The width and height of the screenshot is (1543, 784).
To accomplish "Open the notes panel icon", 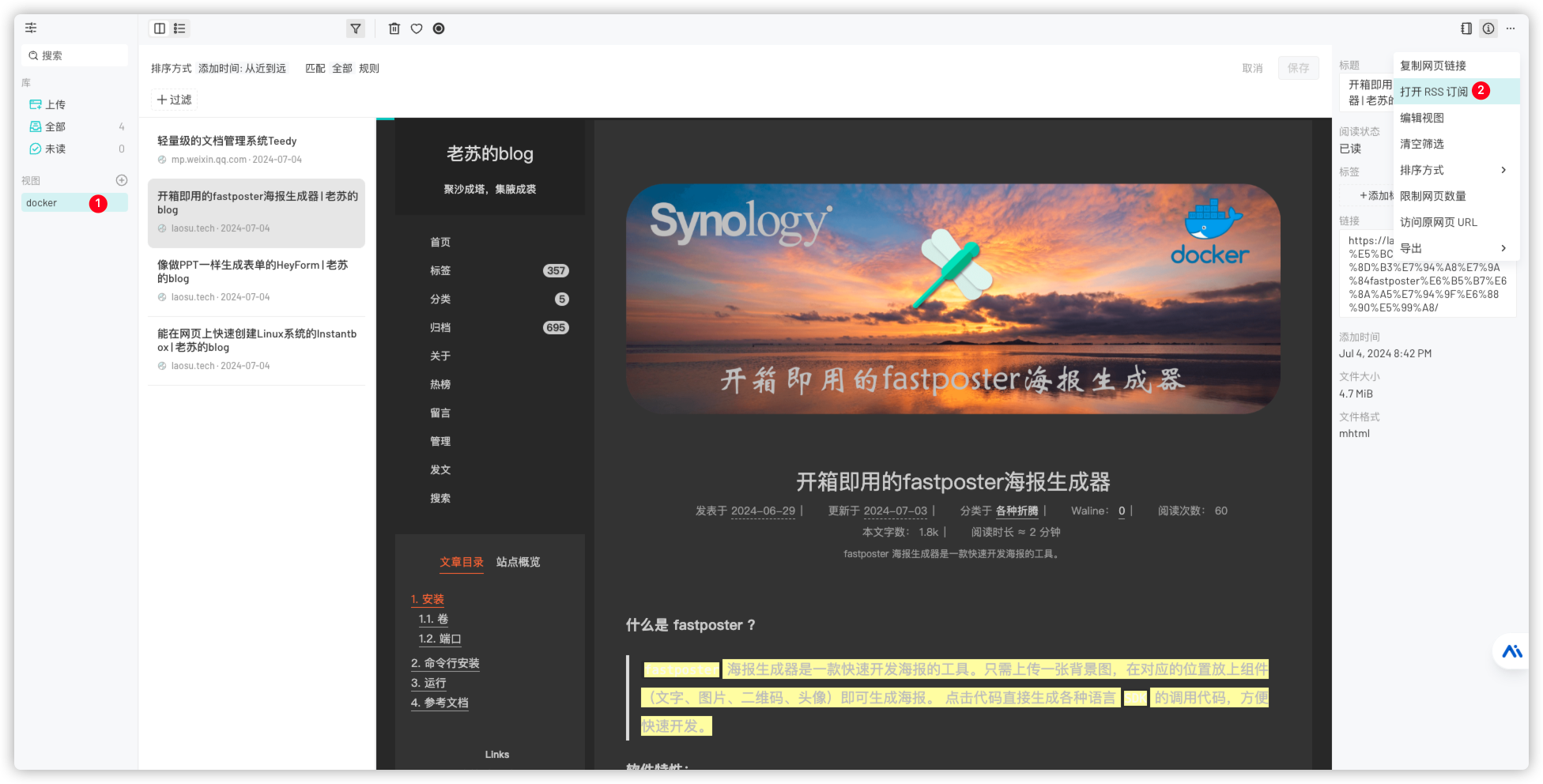I will pos(1466,28).
